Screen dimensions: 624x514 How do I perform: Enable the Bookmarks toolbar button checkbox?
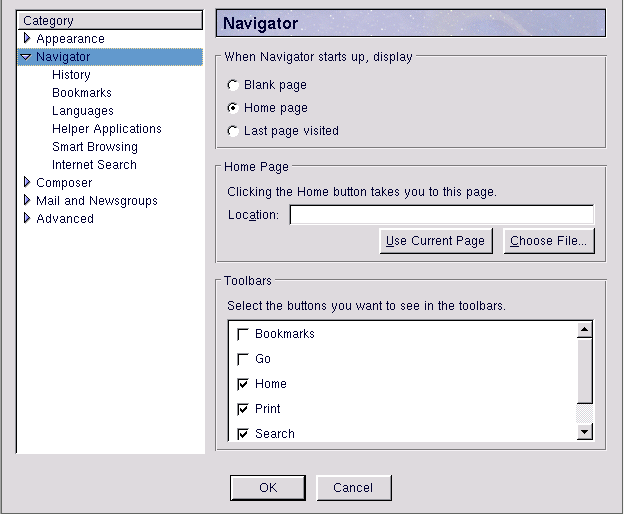coord(242,334)
